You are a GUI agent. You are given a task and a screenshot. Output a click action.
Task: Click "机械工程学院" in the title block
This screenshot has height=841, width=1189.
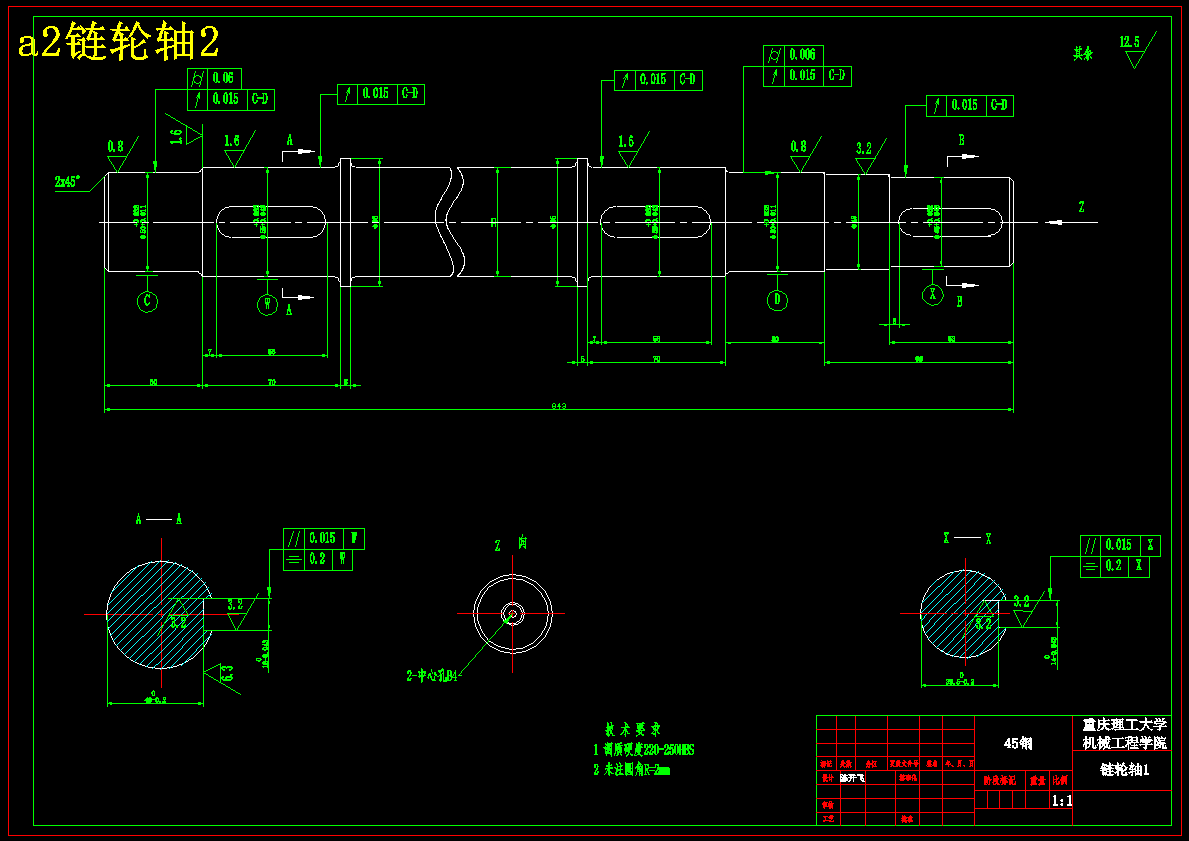(1125, 743)
